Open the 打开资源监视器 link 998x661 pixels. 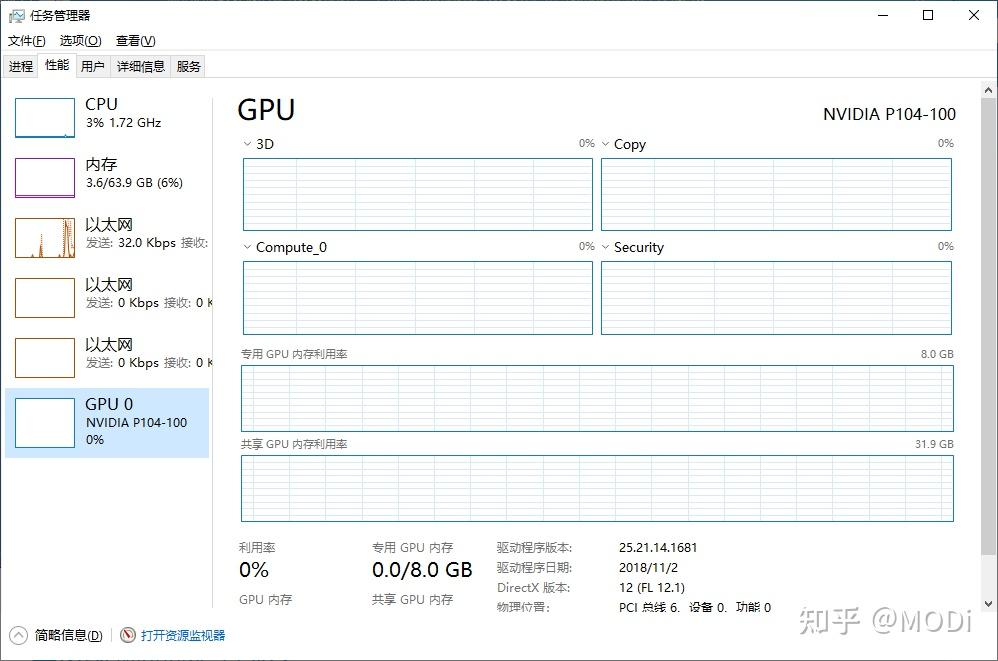(x=183, y=635)
